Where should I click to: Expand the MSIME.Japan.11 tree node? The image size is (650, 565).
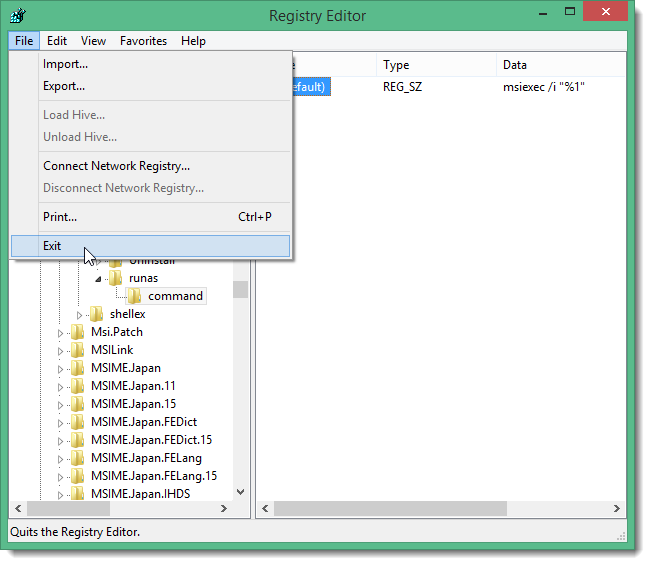click(x=60, y=387)
